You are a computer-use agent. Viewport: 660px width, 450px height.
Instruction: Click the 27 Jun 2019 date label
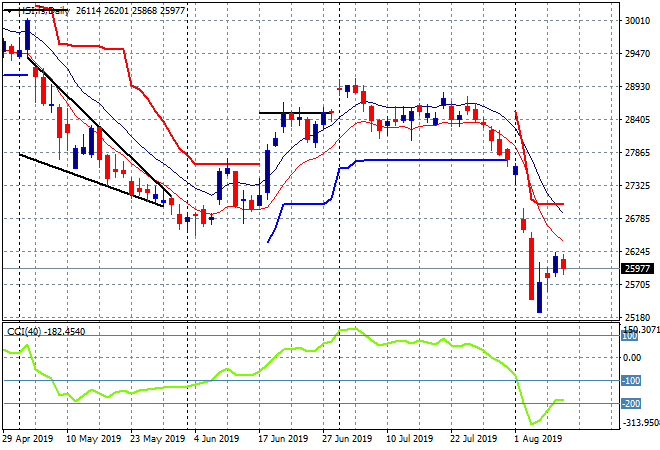coord(347,439)
